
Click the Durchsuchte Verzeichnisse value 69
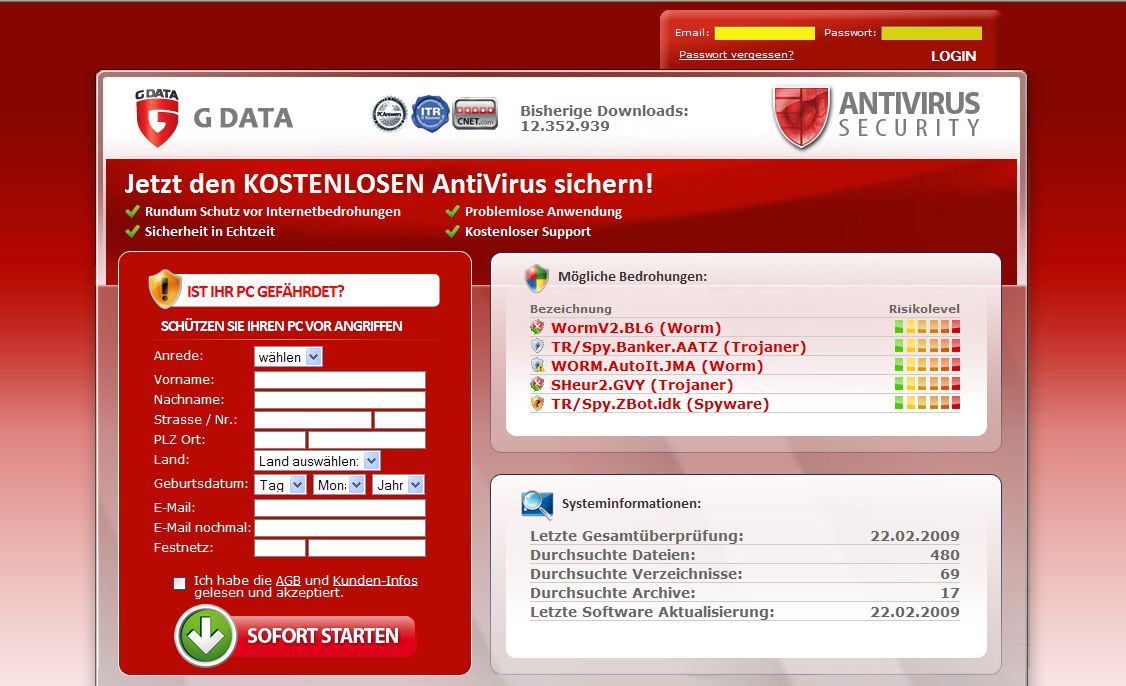point(950,574)
